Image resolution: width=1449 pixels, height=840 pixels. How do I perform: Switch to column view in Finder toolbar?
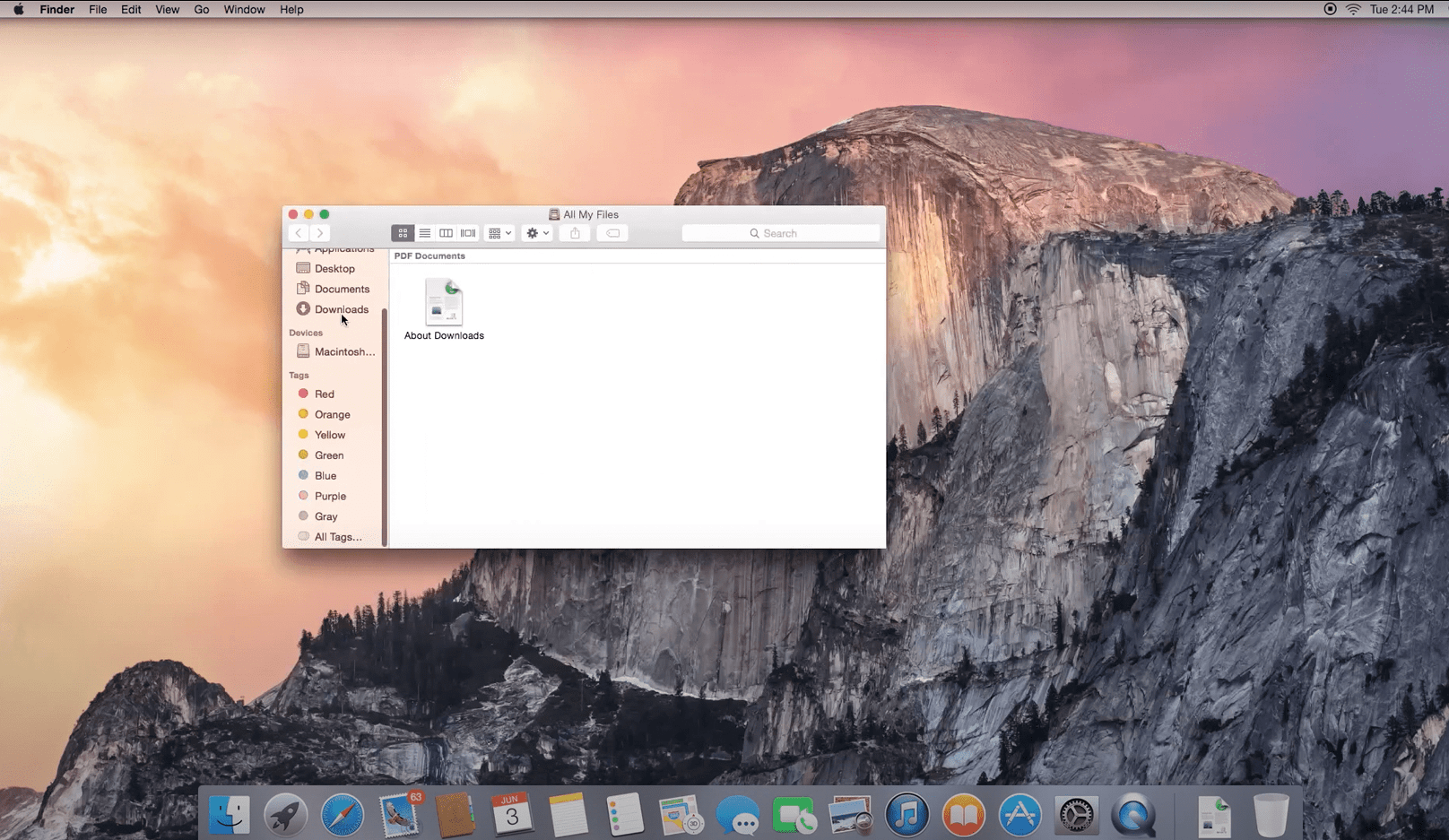446,233
